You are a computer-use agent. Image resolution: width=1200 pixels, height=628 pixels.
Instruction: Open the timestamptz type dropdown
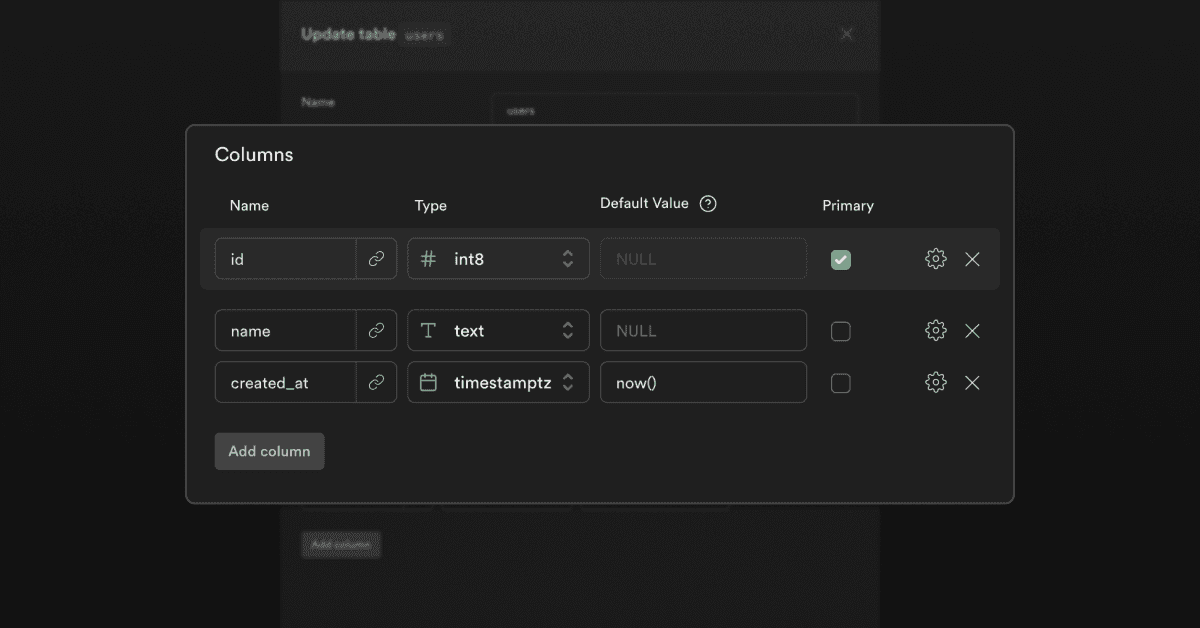tap(498, 383)
